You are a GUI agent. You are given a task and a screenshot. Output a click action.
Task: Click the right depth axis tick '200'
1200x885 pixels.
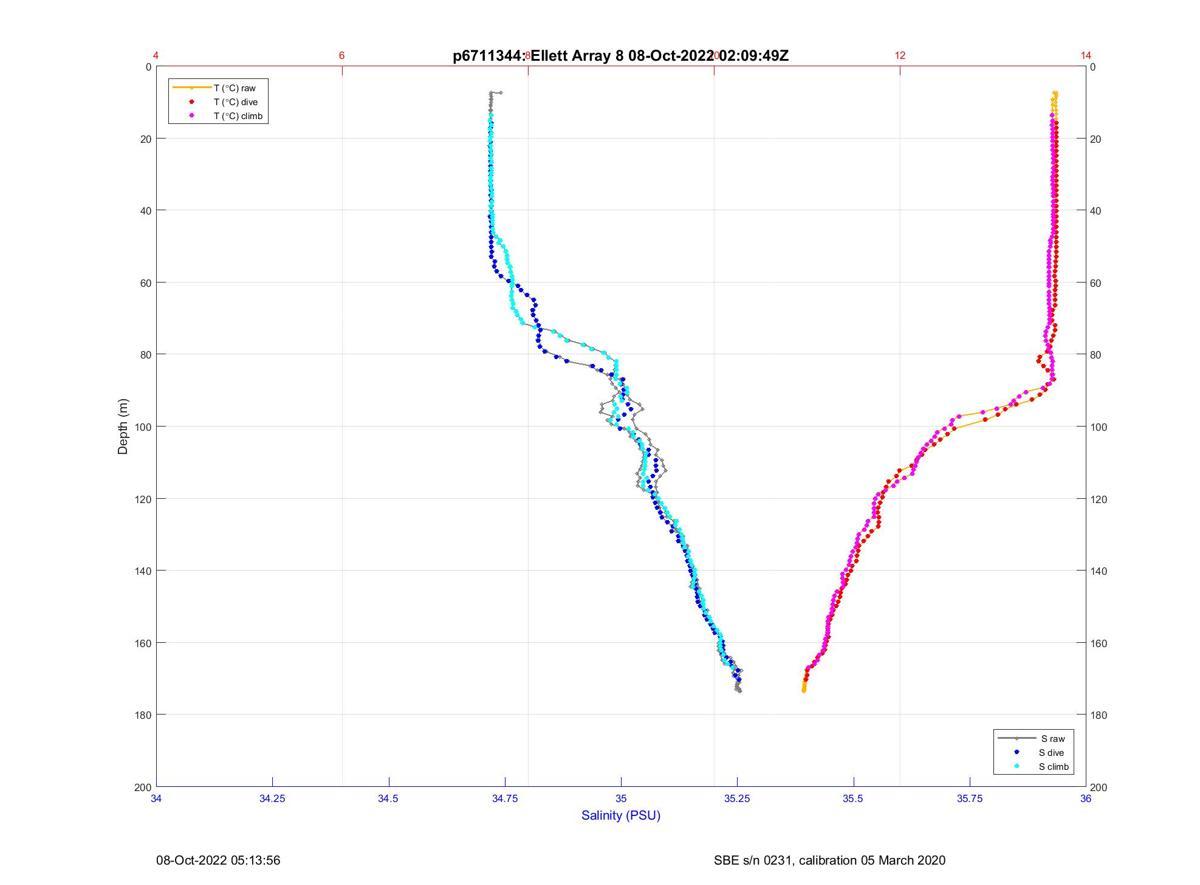click(1099, 787)
